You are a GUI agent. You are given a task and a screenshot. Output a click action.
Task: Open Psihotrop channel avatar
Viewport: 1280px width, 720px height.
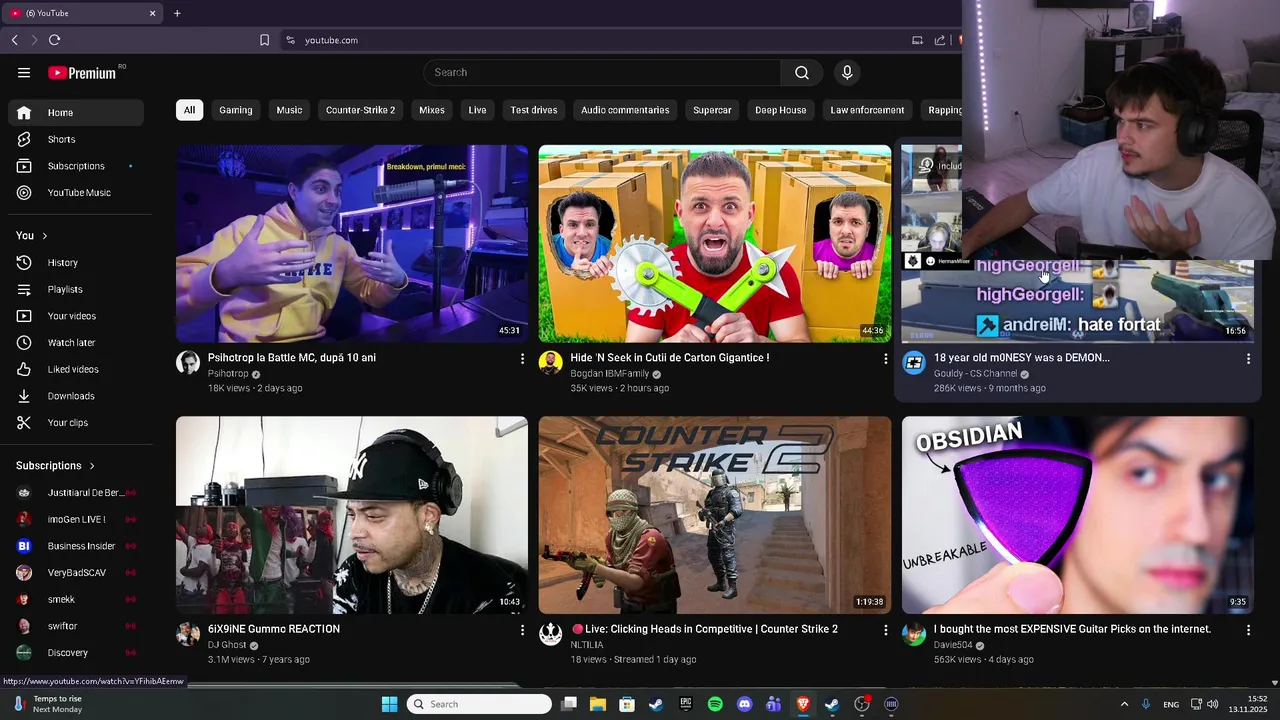188,362
